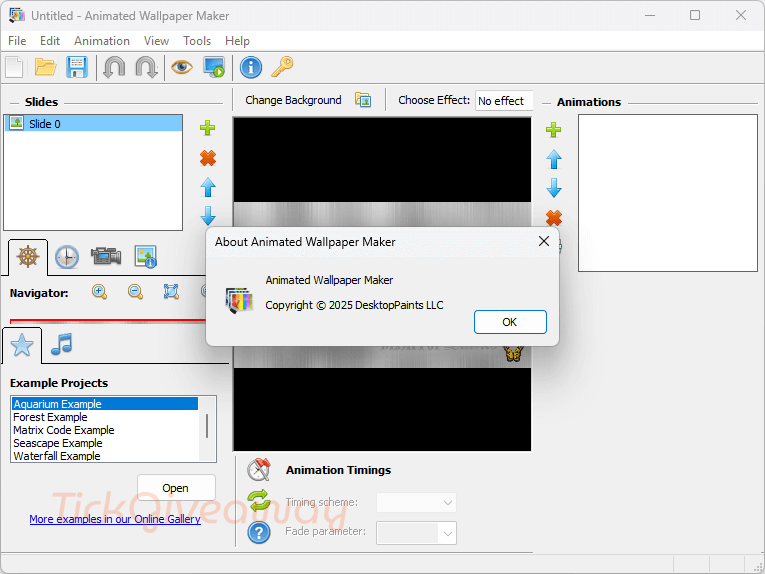Screen dimensions: 765x574
Task: Switch to the clock timing tab
Action: [67, 257]
